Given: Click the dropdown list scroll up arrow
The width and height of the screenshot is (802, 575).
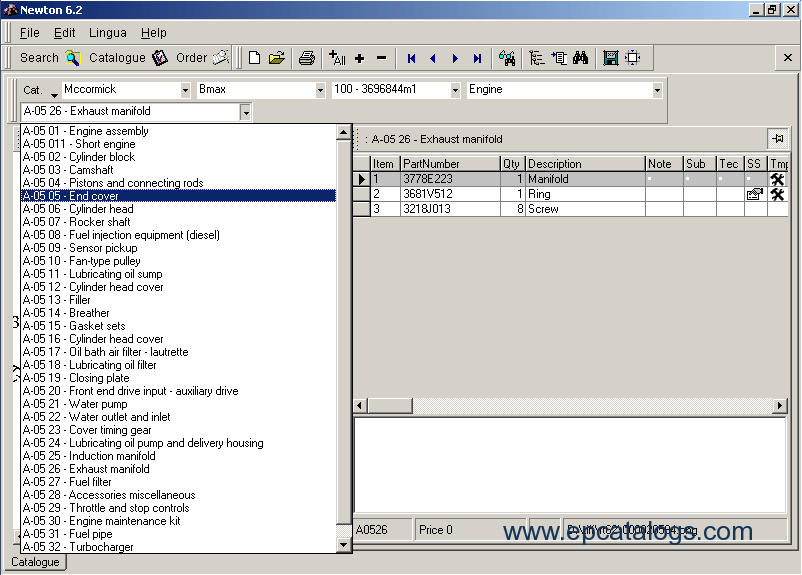Looking at the screenshot, I should [x=343, y=132].
